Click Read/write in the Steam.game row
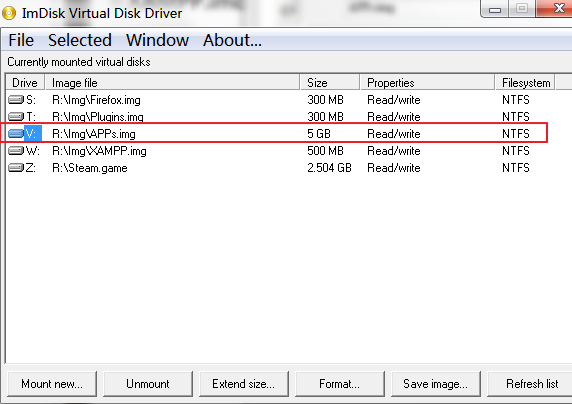 click(394, 168)
